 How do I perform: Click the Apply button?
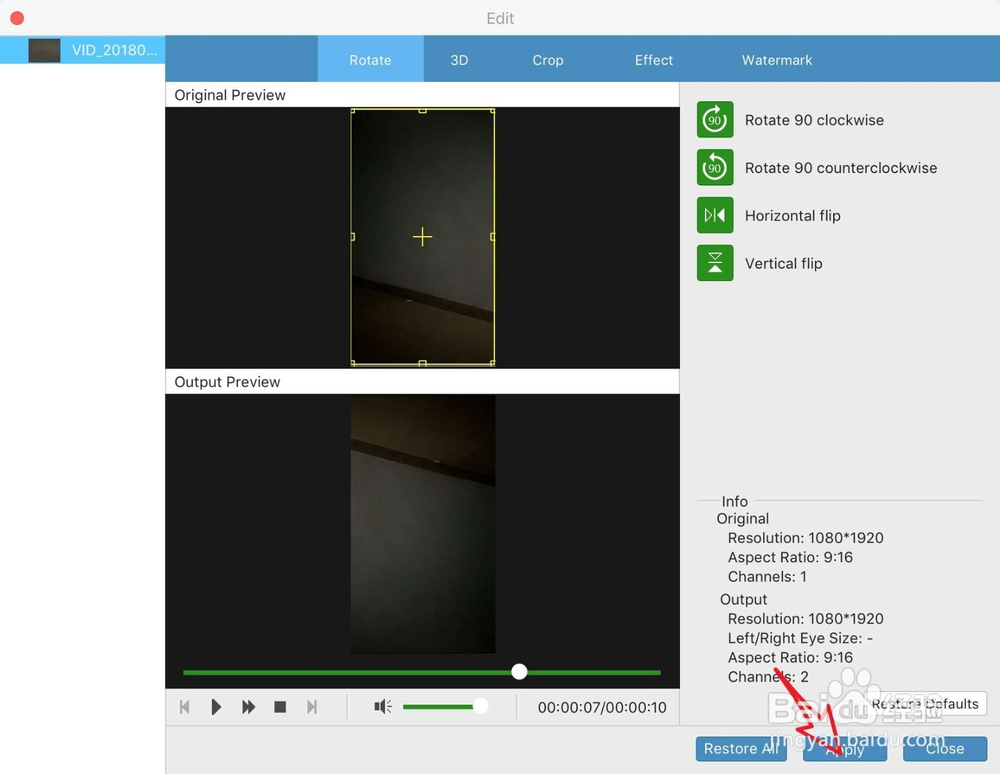coord(844,748)
